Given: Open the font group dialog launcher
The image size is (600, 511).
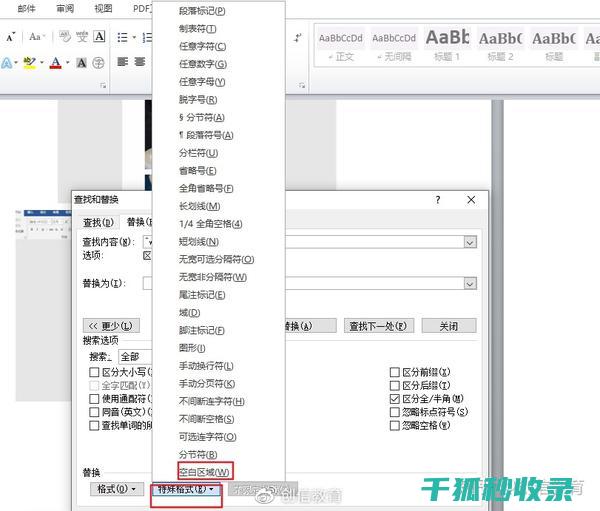Looking at the screenshot, I should pos(103,85).
